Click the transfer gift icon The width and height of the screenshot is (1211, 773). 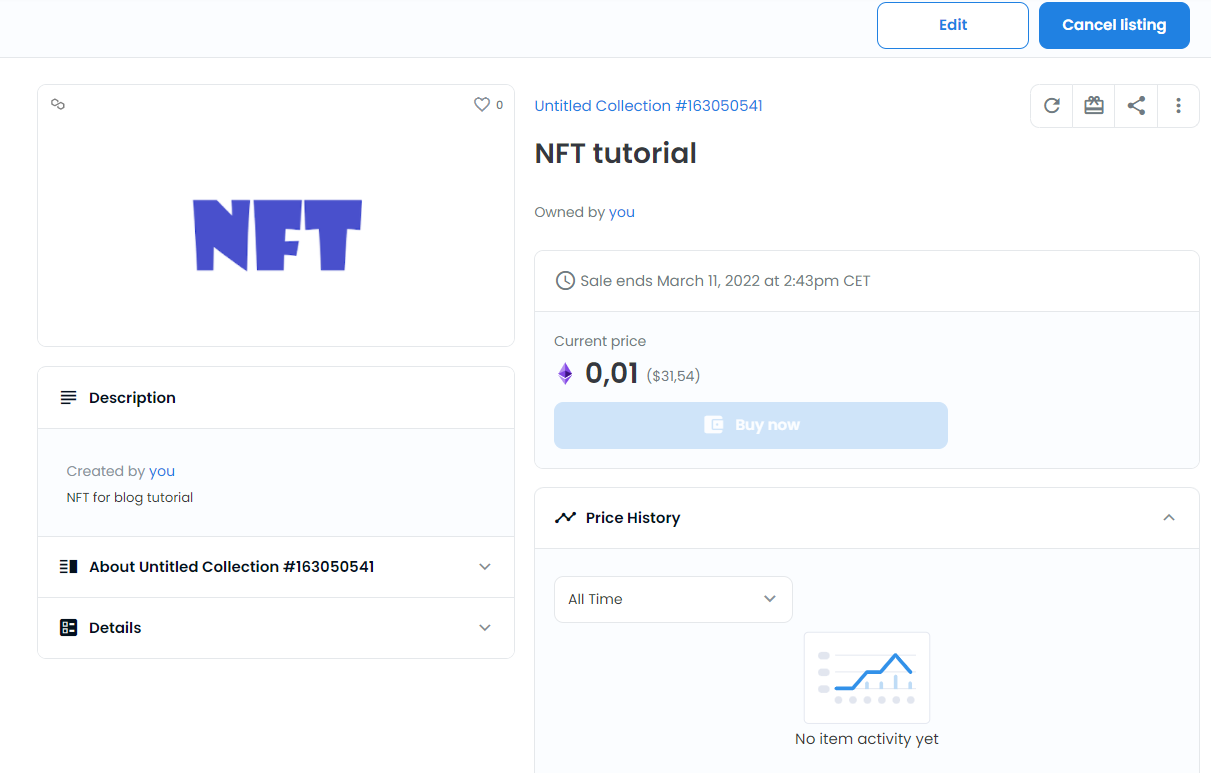click(1094, 106)
